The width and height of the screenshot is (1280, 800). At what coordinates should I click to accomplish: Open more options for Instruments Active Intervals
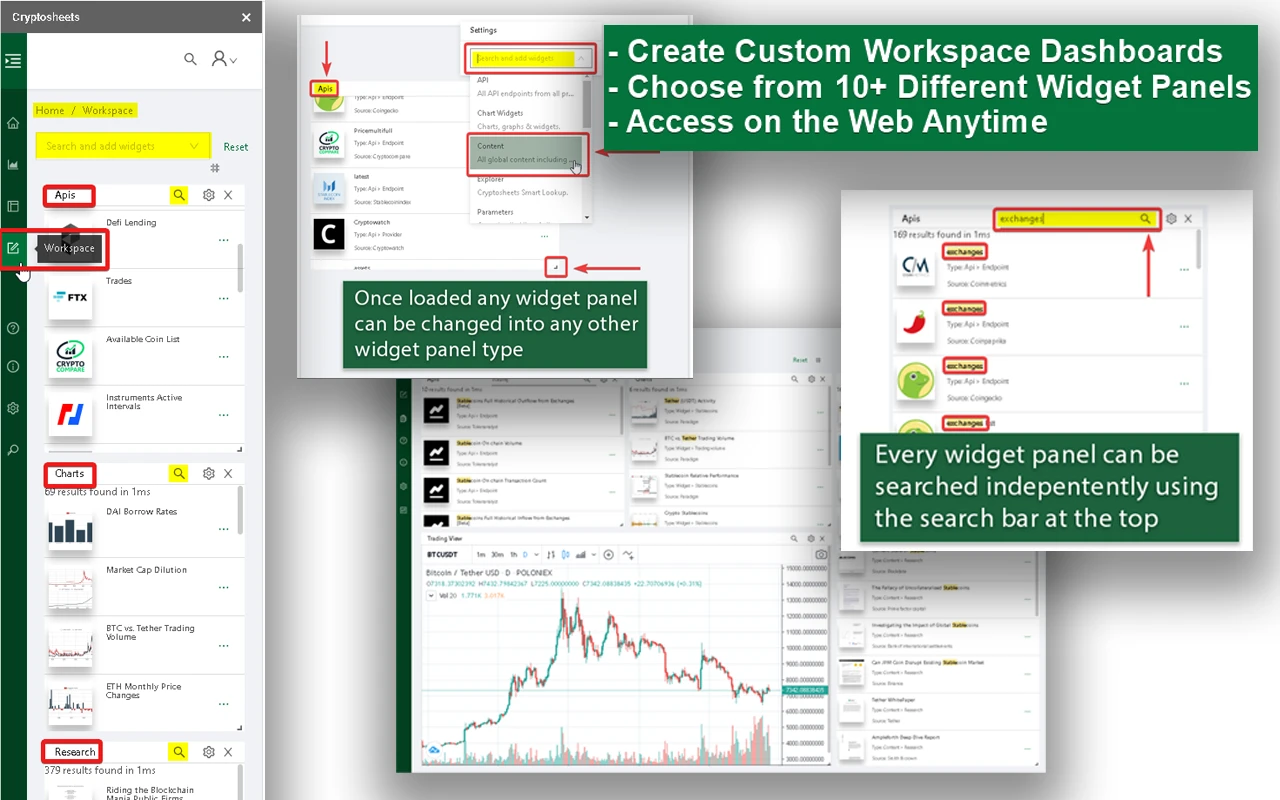click(224, 415)
